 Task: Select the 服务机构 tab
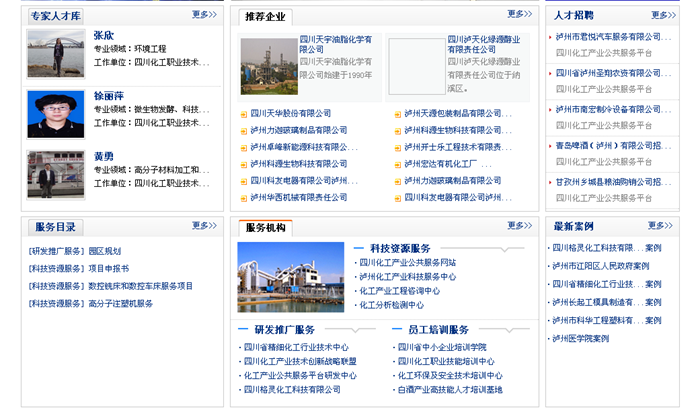point(265,228)
